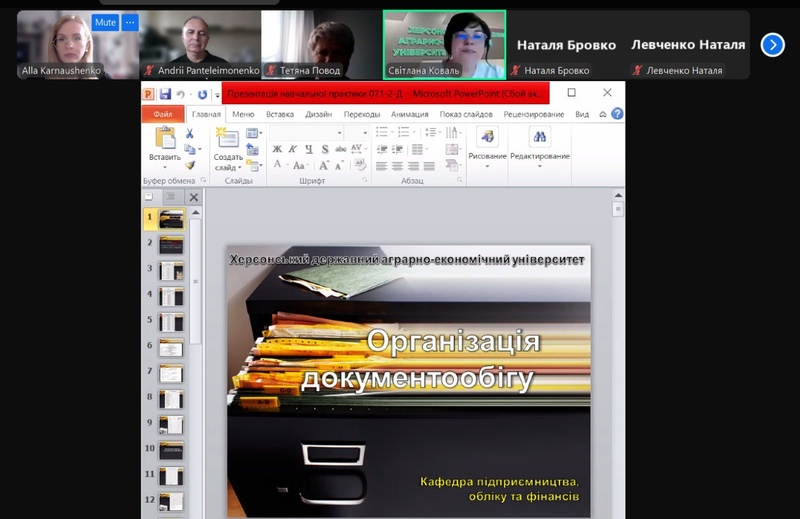Open the Показ слайдов tab
This screenshot has height=519, width=800.
466,114
